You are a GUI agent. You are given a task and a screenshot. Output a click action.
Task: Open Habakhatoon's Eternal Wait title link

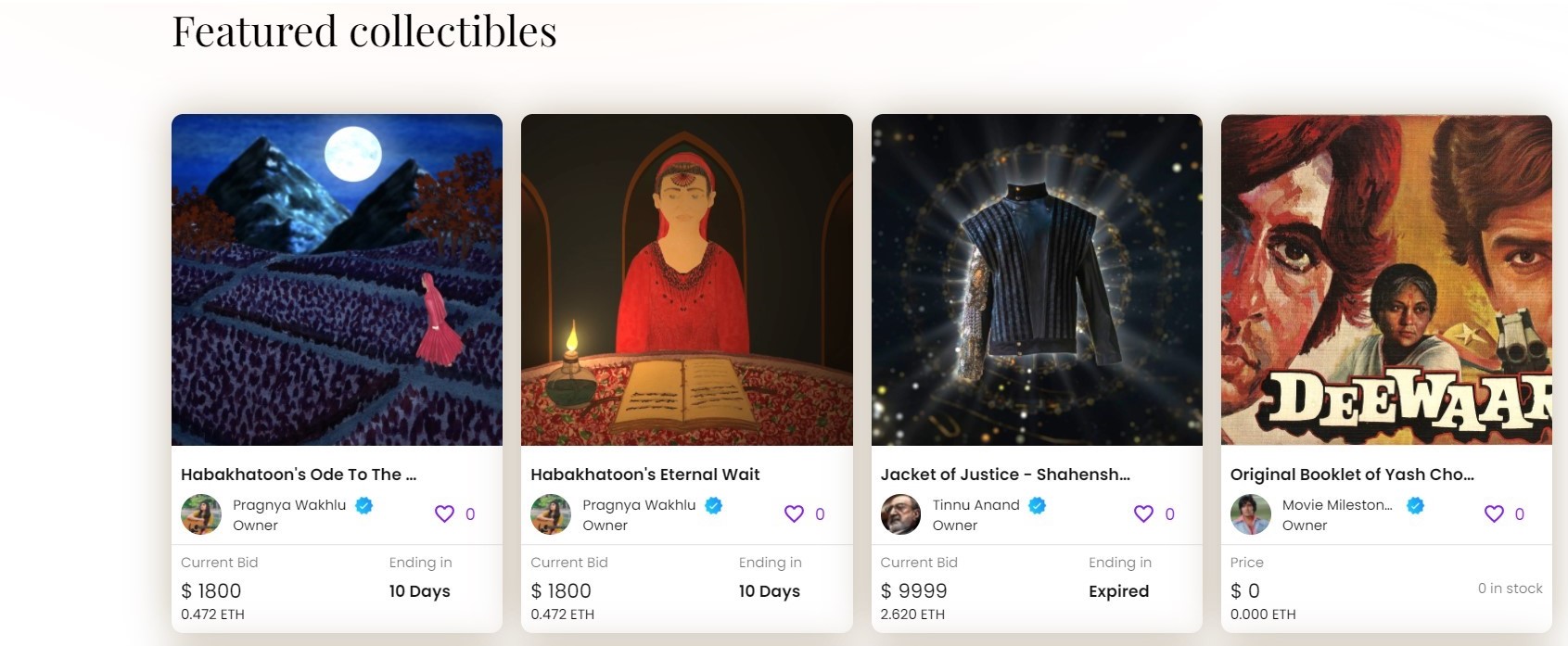(645, 475)
